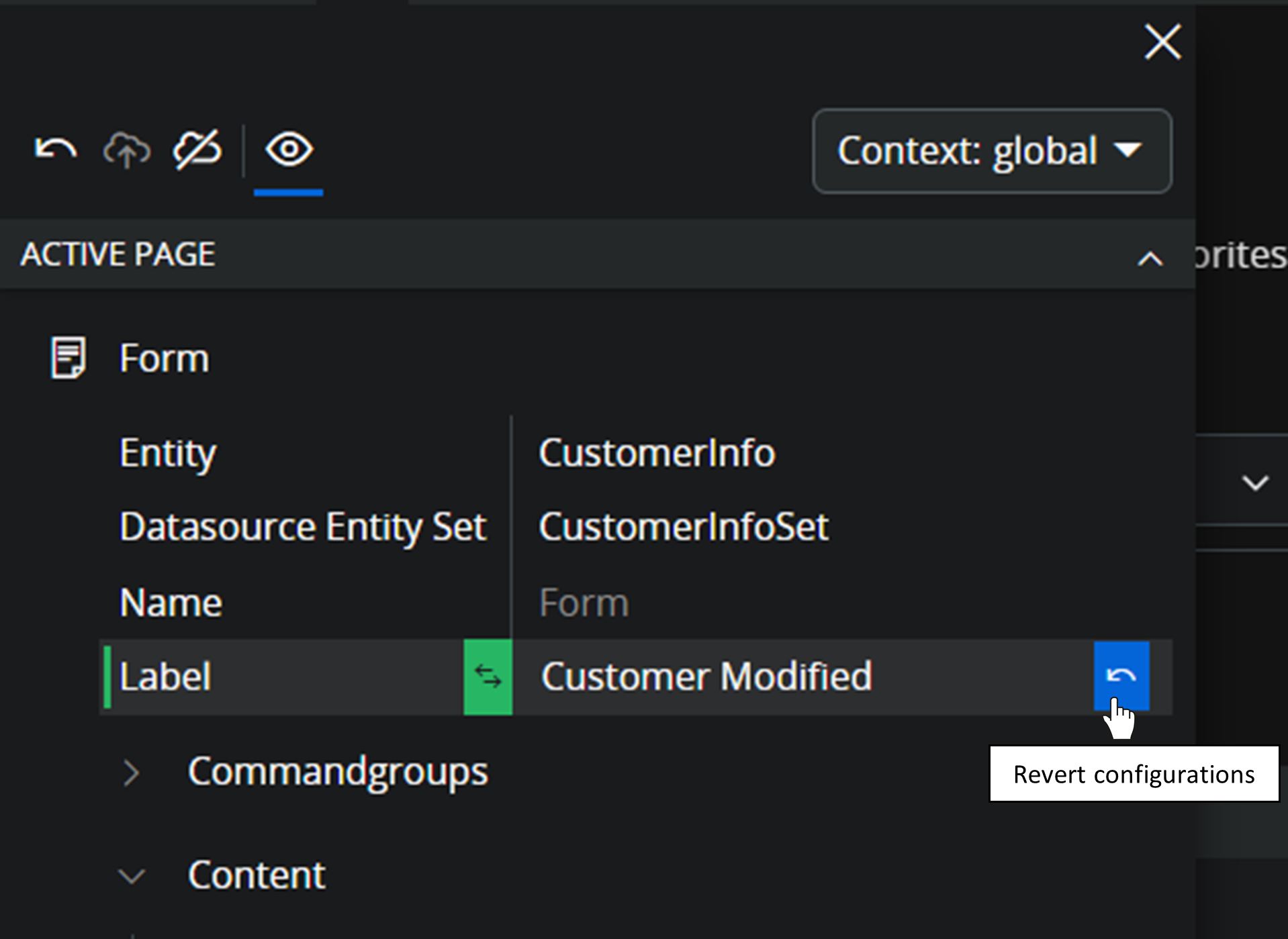Image resolution: width=1288 pixels, height=939 pixels.
Task: Close the configuration panel
Action: pos(1162,42)
